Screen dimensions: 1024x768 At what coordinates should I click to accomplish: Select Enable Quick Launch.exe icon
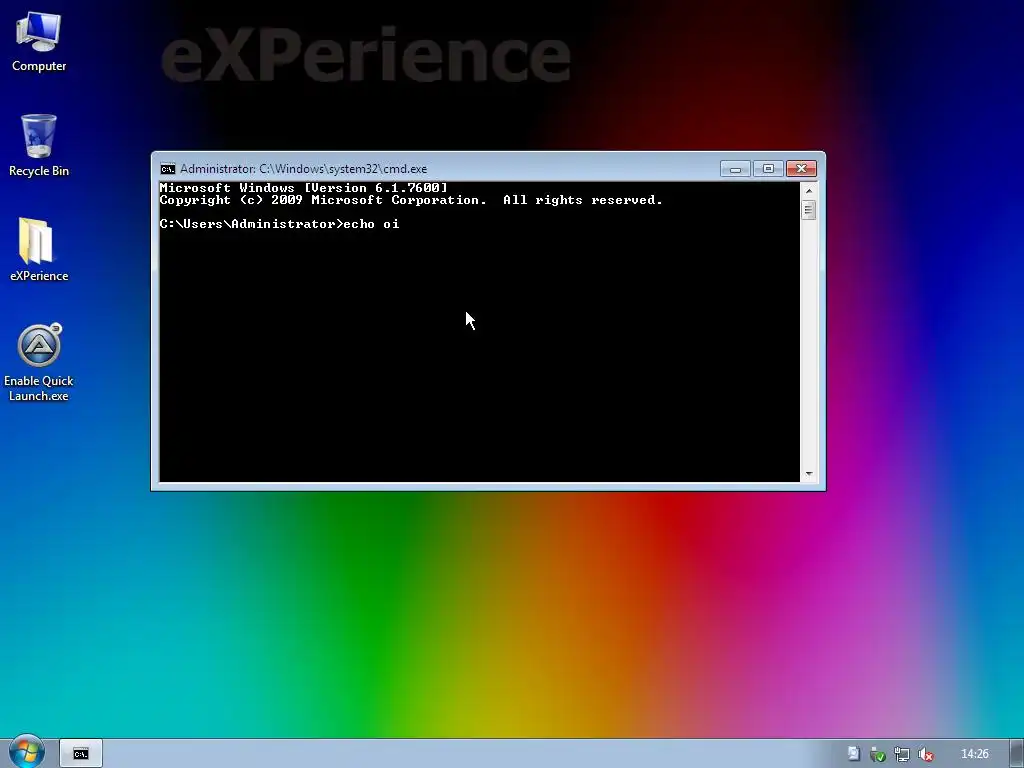(x=39, y=362)
